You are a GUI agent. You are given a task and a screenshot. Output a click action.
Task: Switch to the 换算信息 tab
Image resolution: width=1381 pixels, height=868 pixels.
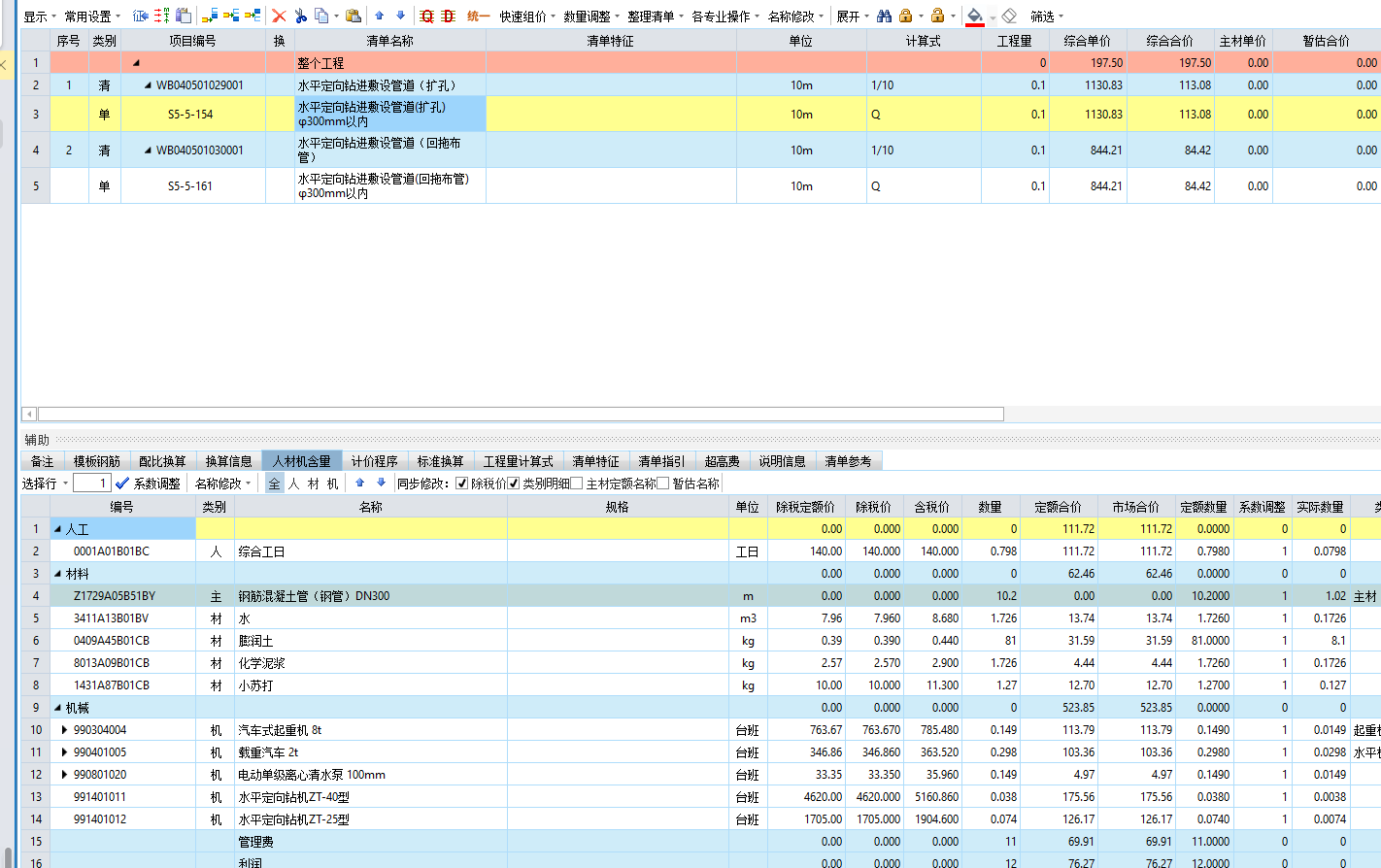coord(228,461)
